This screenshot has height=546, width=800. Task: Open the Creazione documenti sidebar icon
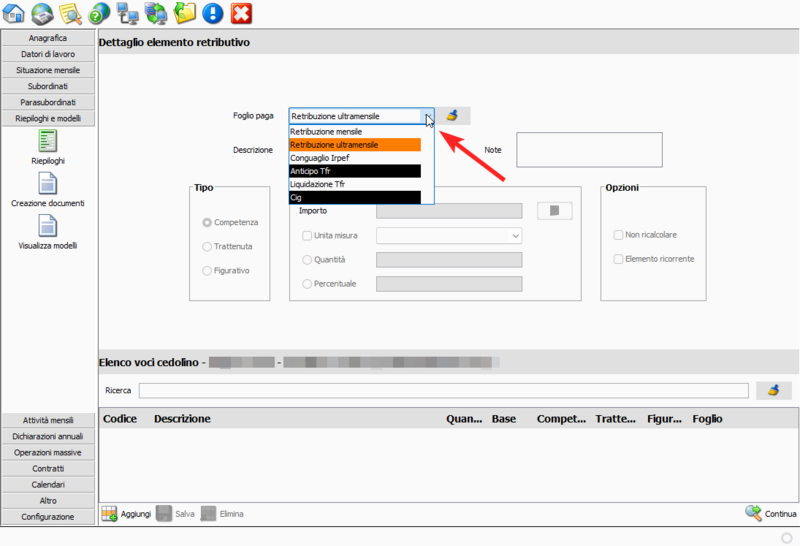point(47,184)
